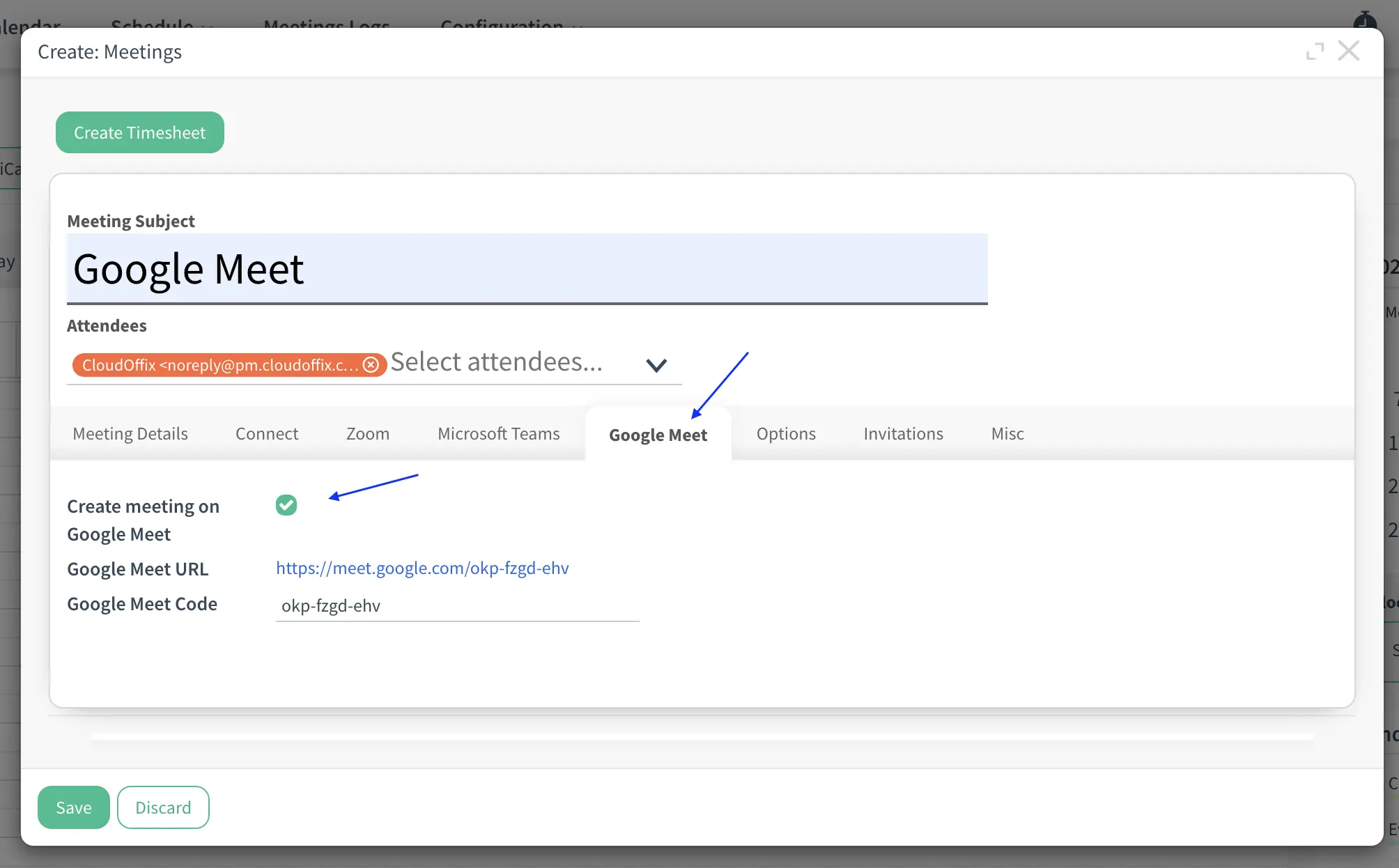Screen dimensions: 1399x868
Task: Open the Misc tab
Action: click(x=1007, y=433)
